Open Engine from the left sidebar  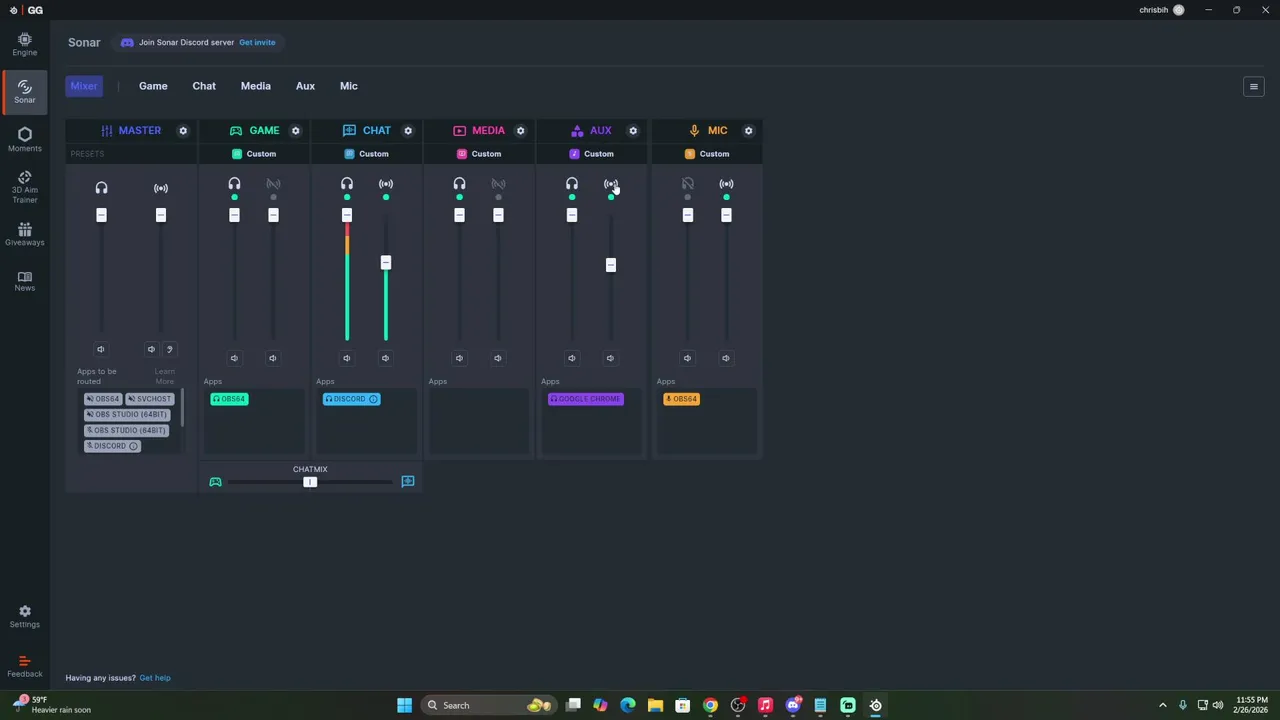(25, 44)
